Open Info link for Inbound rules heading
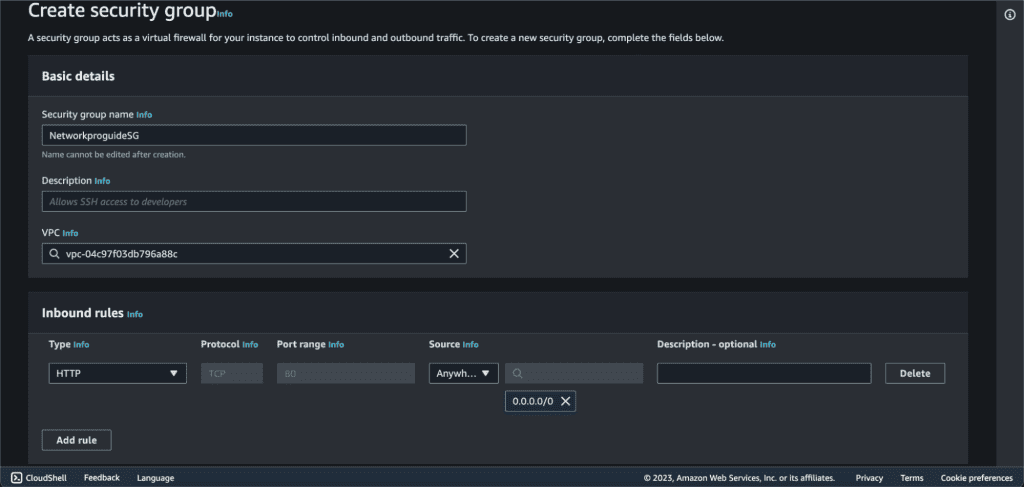This screenshot has height=487, width=1024. [135, 314]
